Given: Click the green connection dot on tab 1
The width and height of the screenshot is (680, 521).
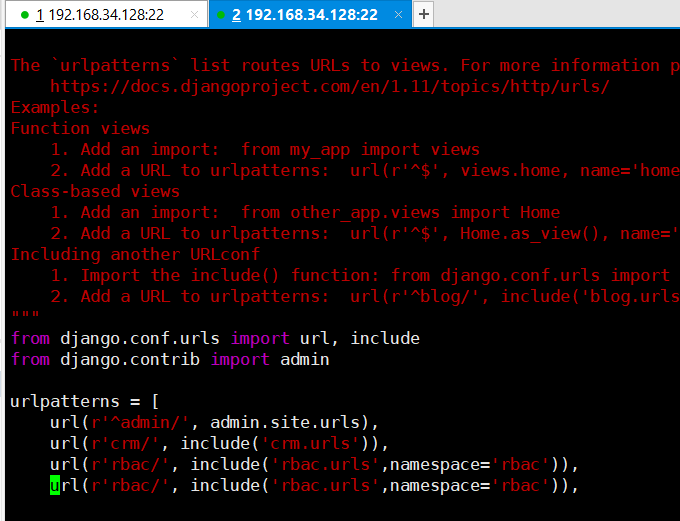Looking at the screenshot, I should (x=25, y=15).
